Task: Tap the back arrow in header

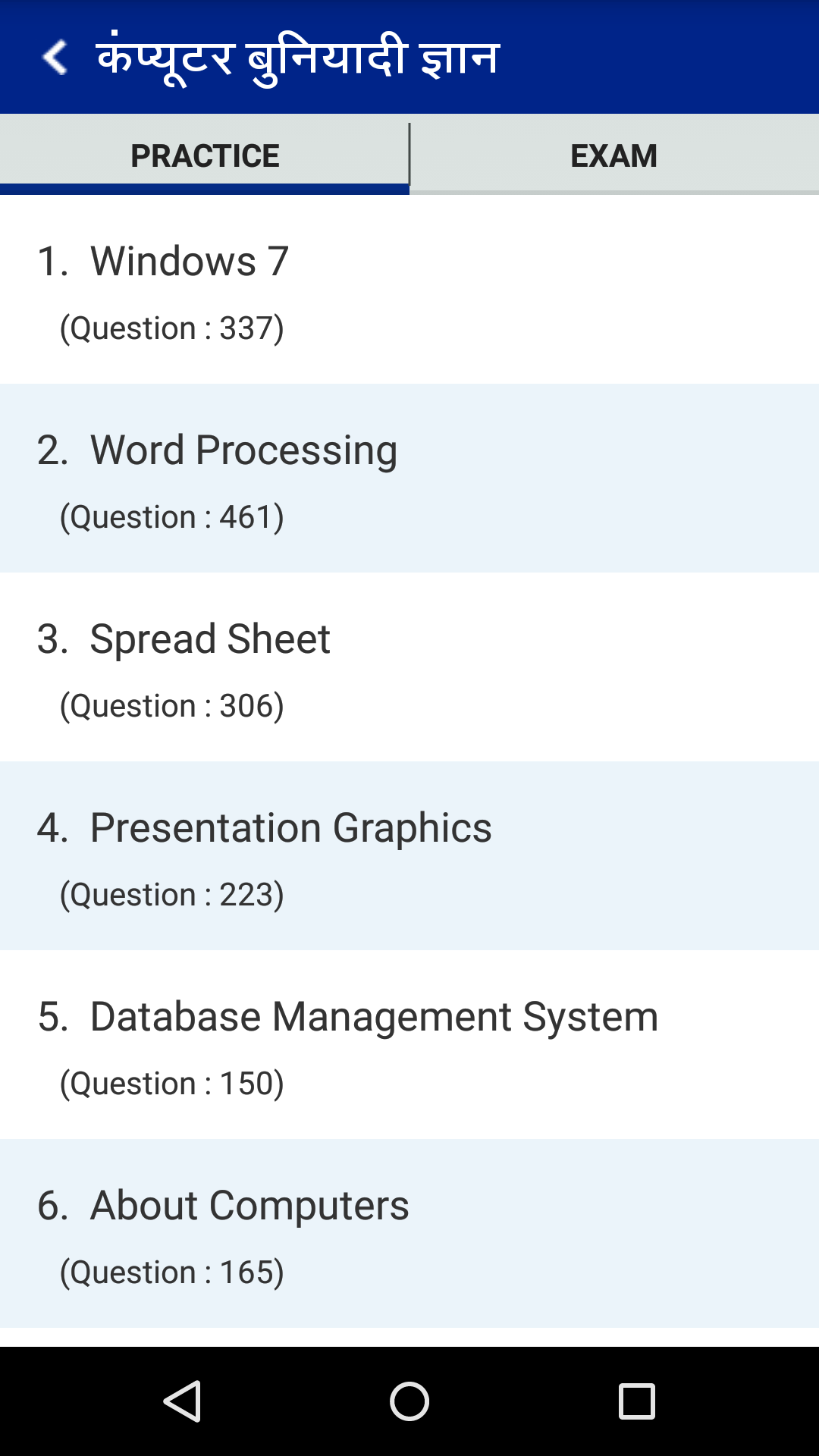Action: 55,58
